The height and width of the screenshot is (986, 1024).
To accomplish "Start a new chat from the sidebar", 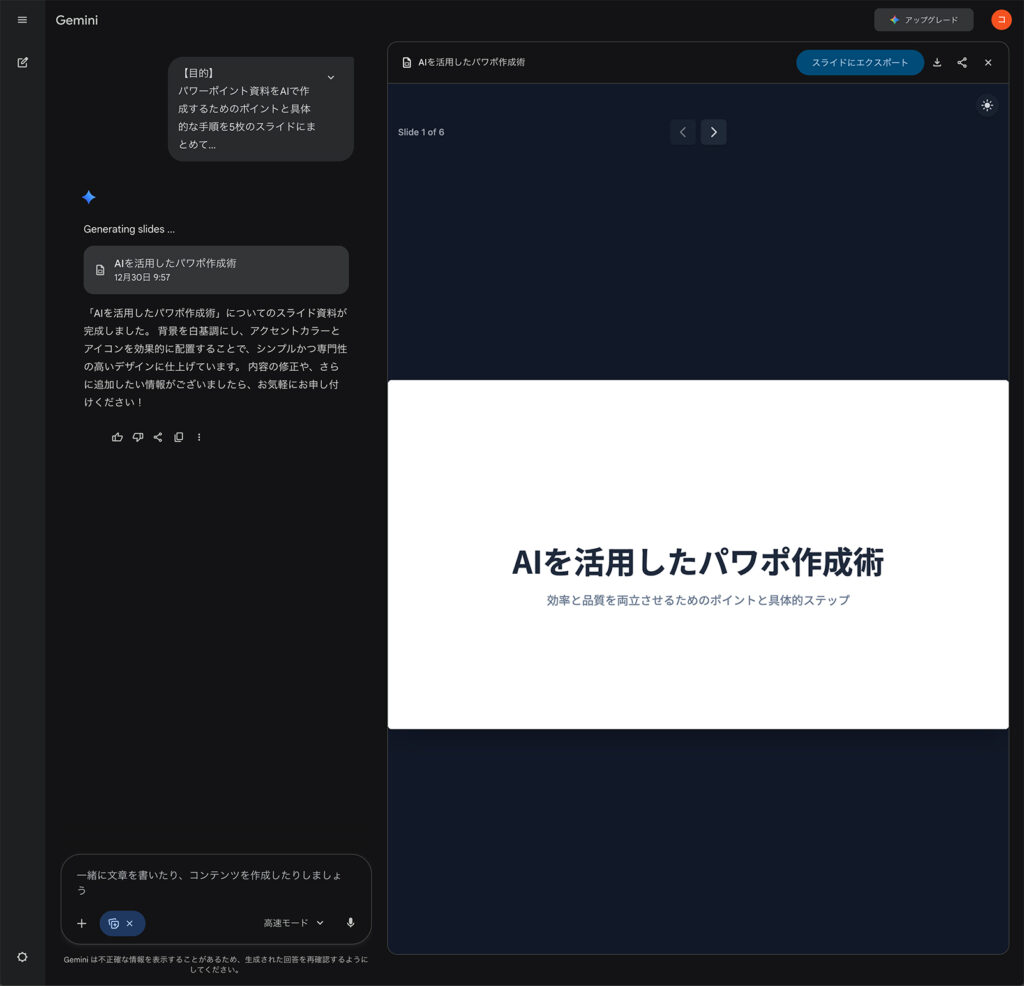I will [22, 62].
